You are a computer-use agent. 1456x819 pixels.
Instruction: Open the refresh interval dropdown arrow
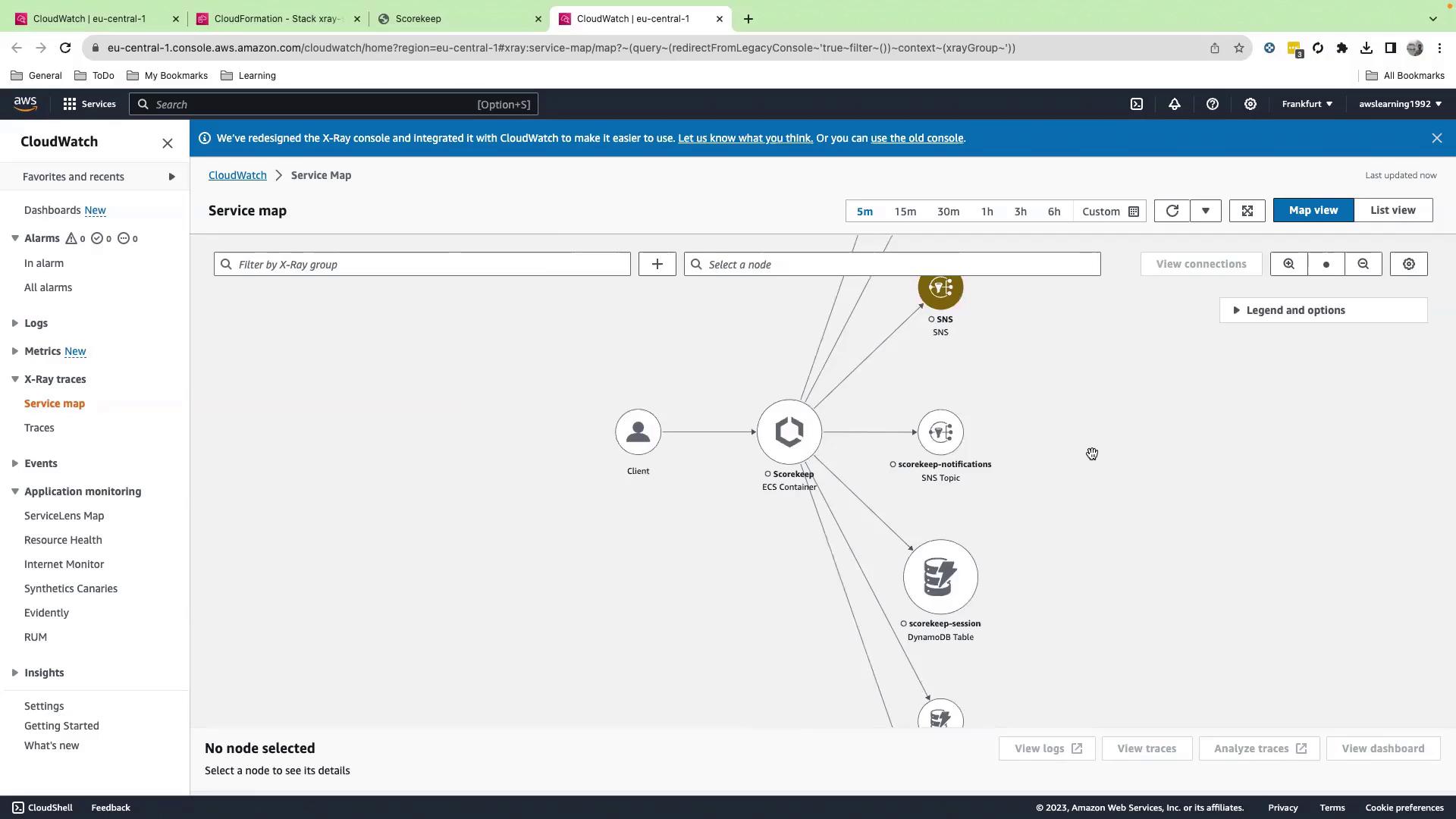tap(1205, 211)
